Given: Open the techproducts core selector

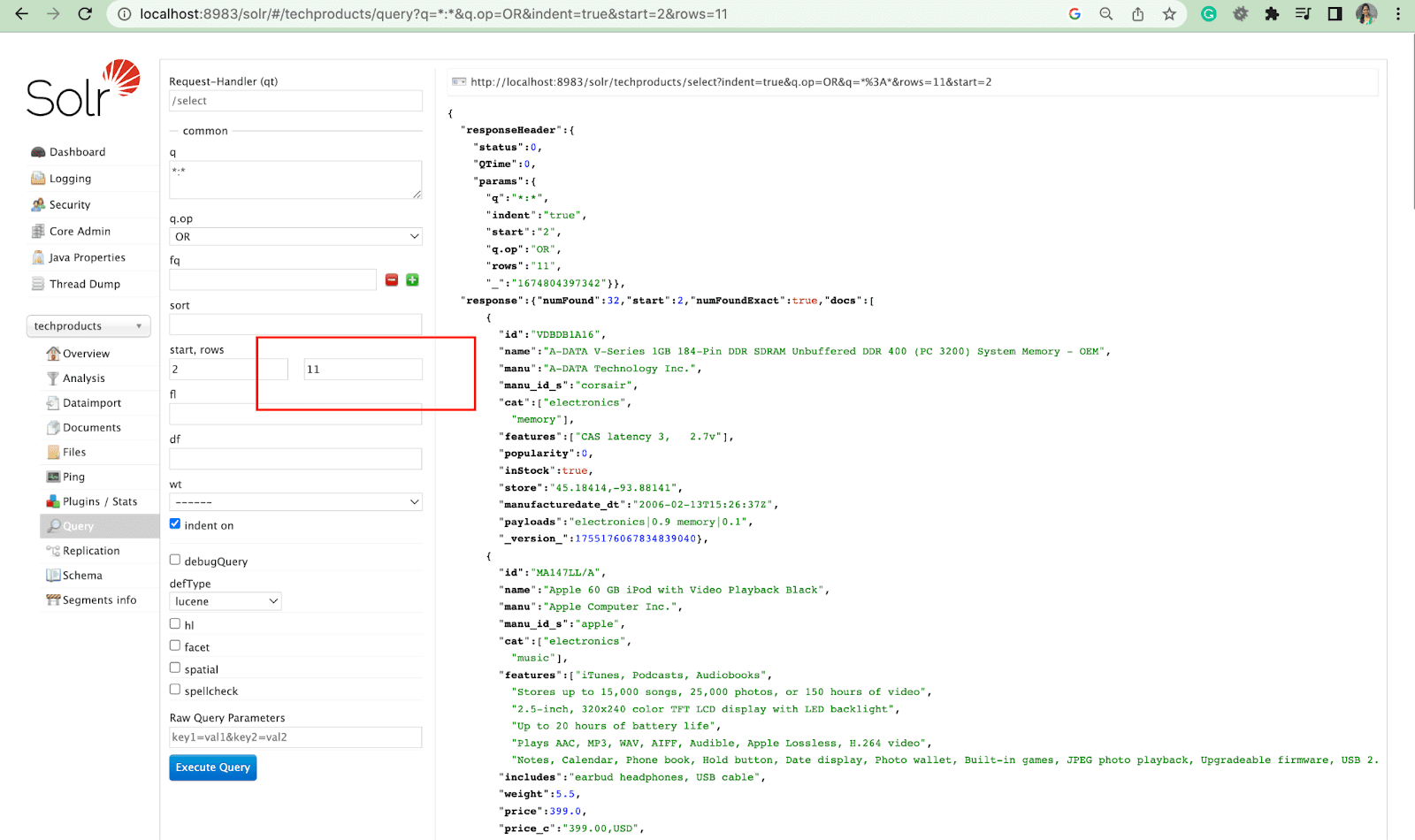Looking at the screenshot, I should pyautogui.click(x=88, y=326).
